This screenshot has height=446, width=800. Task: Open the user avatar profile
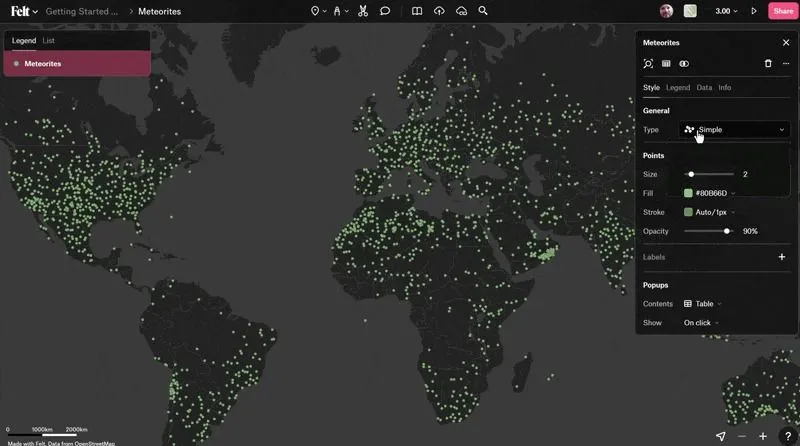pos(666,11)
